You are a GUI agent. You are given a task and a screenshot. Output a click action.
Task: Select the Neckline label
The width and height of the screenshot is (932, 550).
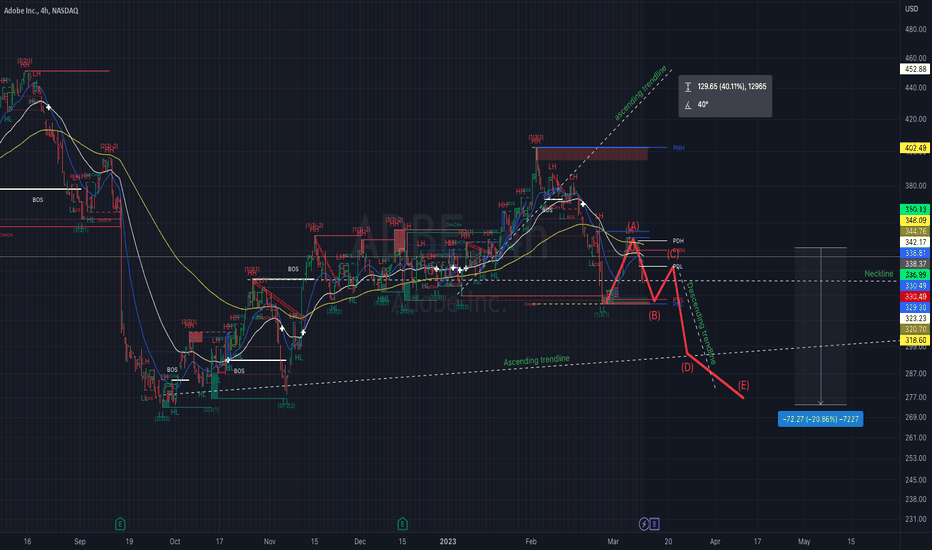click(x=879, y=274)
